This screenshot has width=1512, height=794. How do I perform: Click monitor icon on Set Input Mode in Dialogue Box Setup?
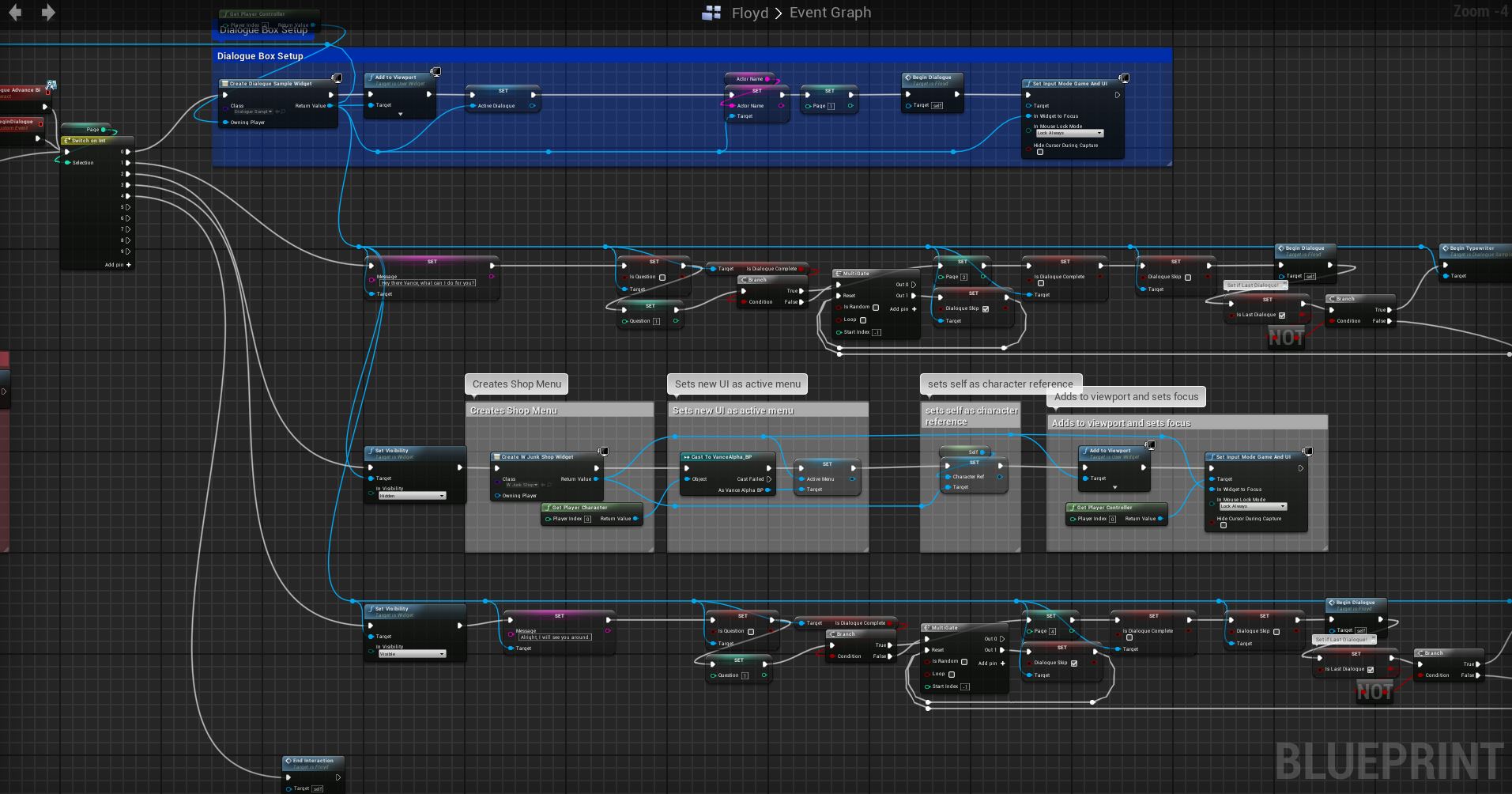click(1124, 78)
